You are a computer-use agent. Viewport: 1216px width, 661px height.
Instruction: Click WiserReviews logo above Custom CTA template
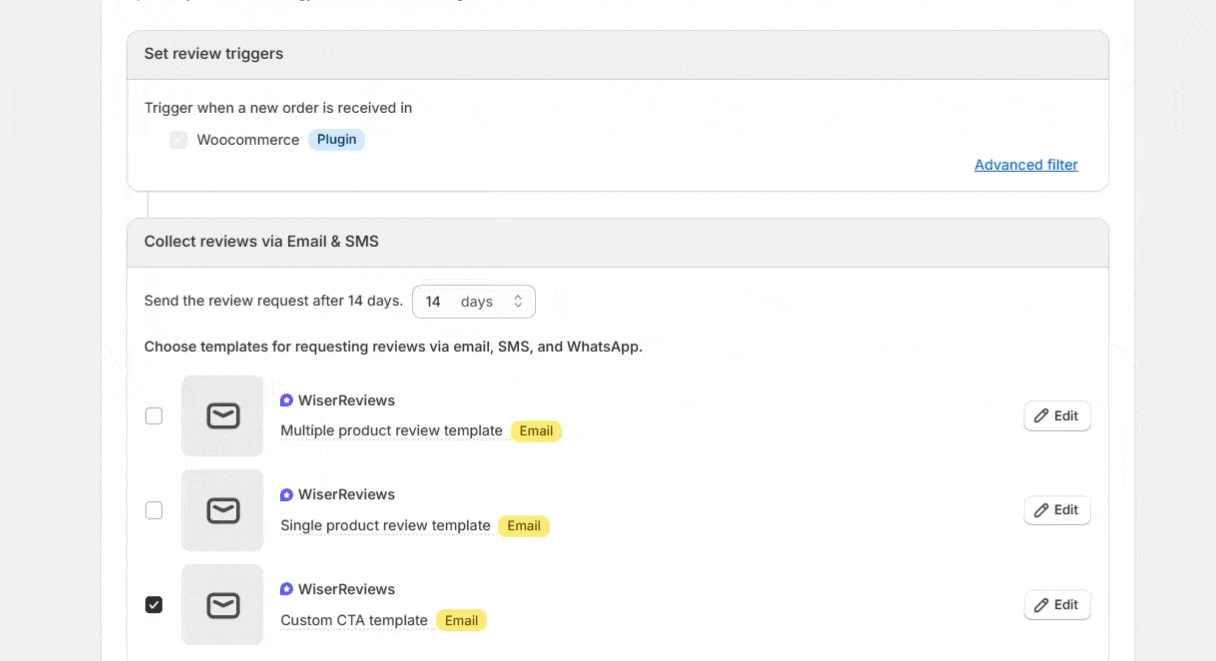point(287,589)
